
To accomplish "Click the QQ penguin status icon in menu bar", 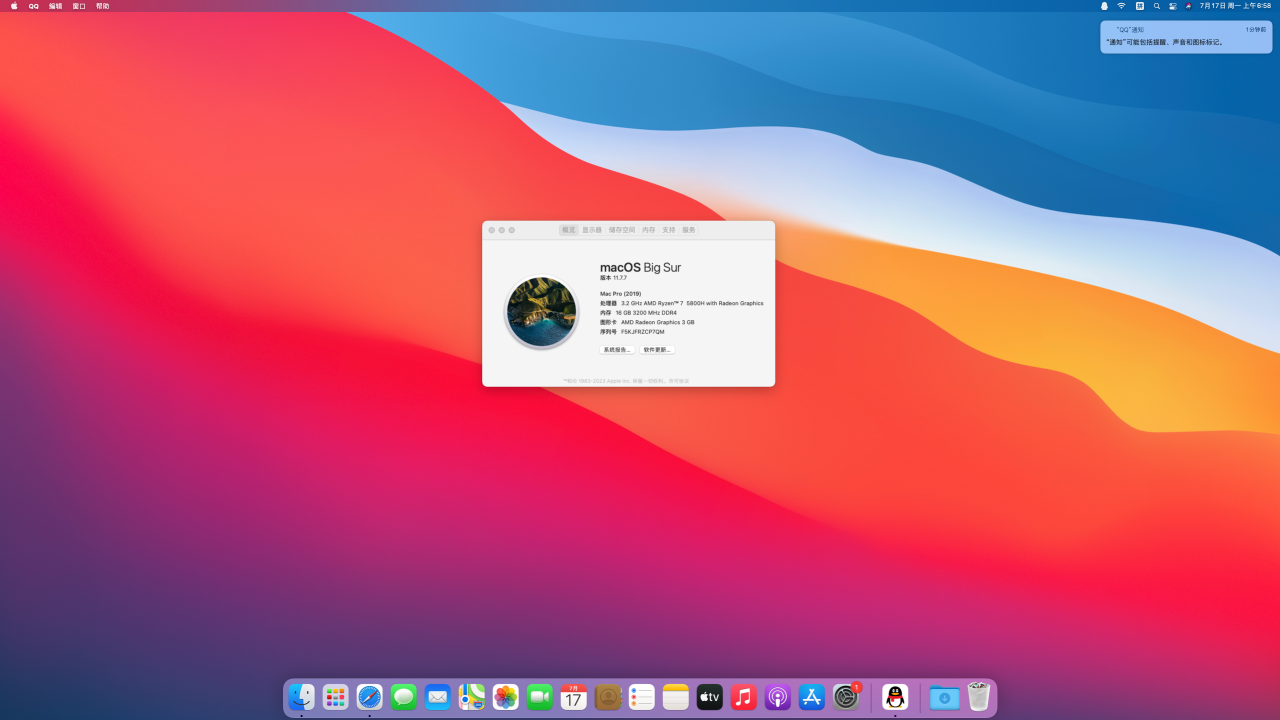I will 1104,6.
